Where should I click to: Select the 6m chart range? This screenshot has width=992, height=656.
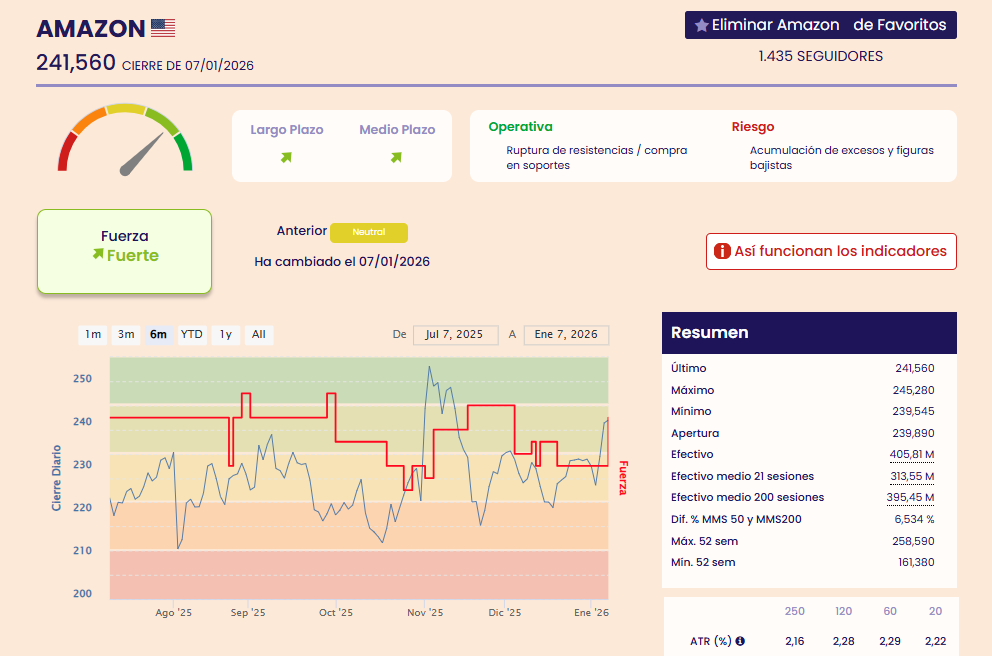point(158,335)
